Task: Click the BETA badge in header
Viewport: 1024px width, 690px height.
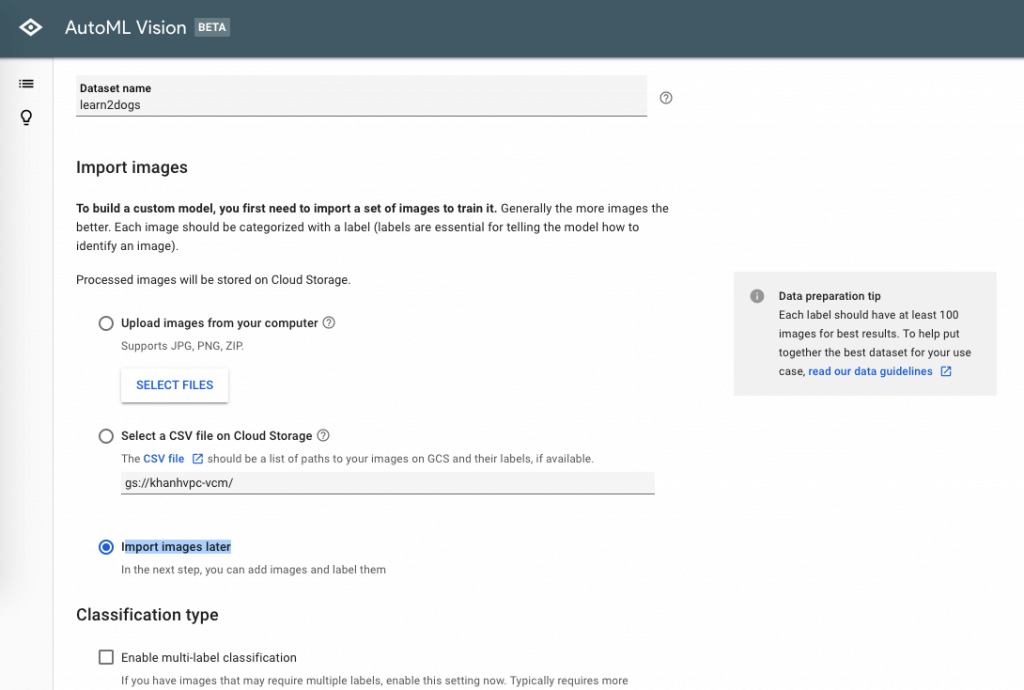Action: [x=212, y=28]
